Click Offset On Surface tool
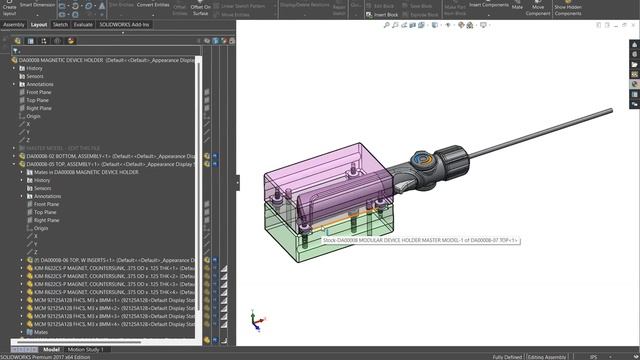Viewport: 640px width, 360px height. [x=200, y=8]
